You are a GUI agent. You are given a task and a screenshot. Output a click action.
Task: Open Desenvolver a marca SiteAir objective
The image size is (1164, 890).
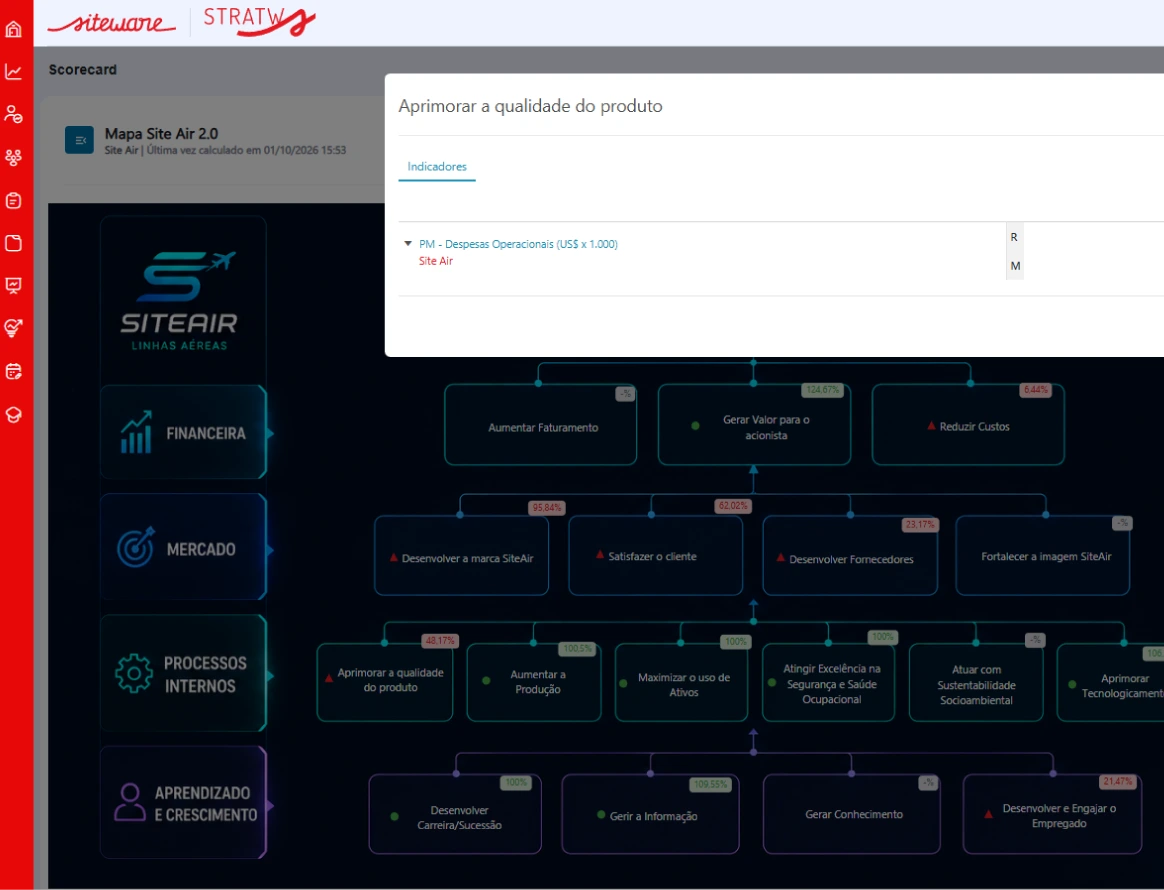pos(462,556)
